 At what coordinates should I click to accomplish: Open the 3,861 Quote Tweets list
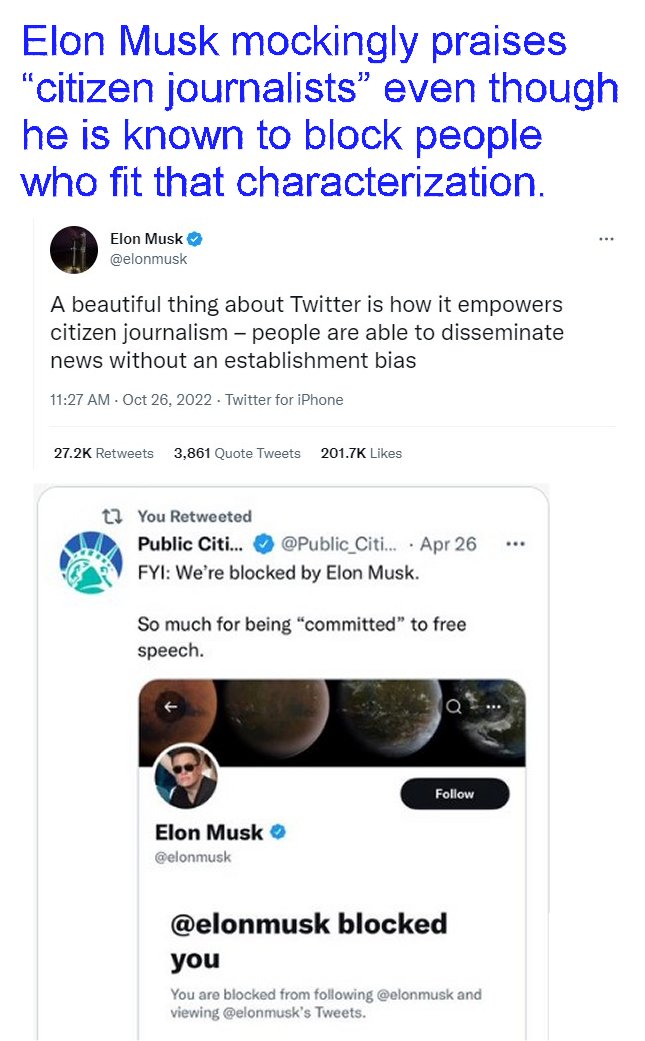[x=237, y=453]
